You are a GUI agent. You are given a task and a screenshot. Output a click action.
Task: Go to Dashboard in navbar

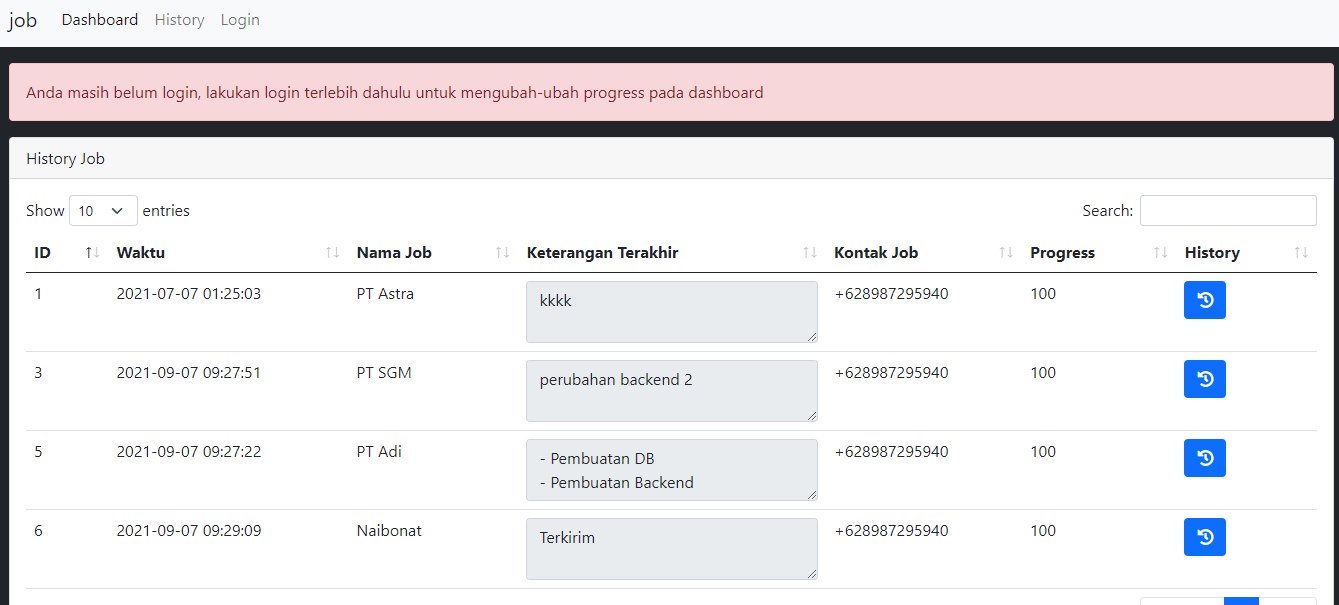coord(100,20)
